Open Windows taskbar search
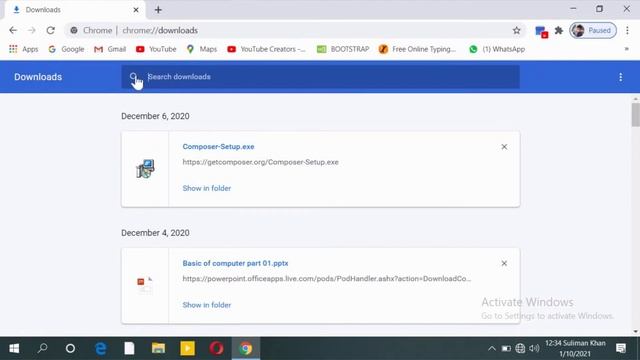This screenshot has height=360, width=640. point(42,348)
